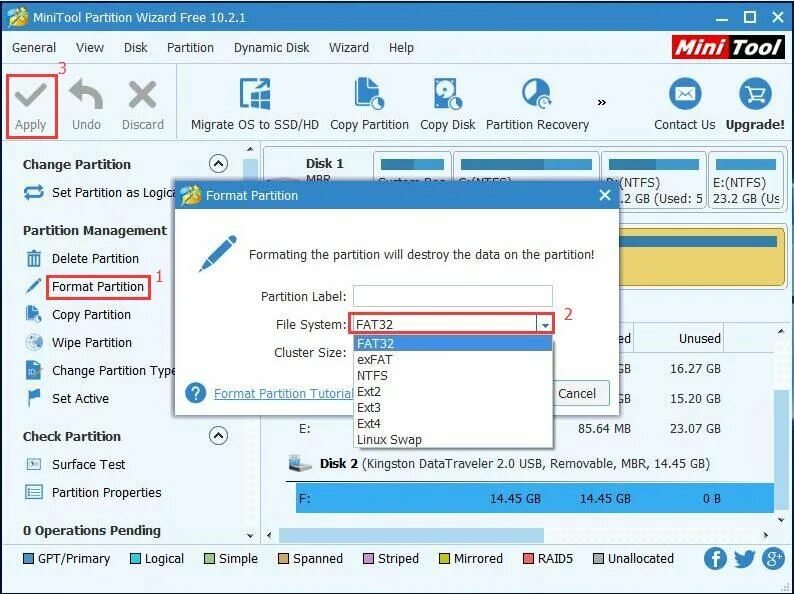
Task: Click the Format Partition pencil icon in sidebar
Action: pyautogui.click(x=33, y=286)
